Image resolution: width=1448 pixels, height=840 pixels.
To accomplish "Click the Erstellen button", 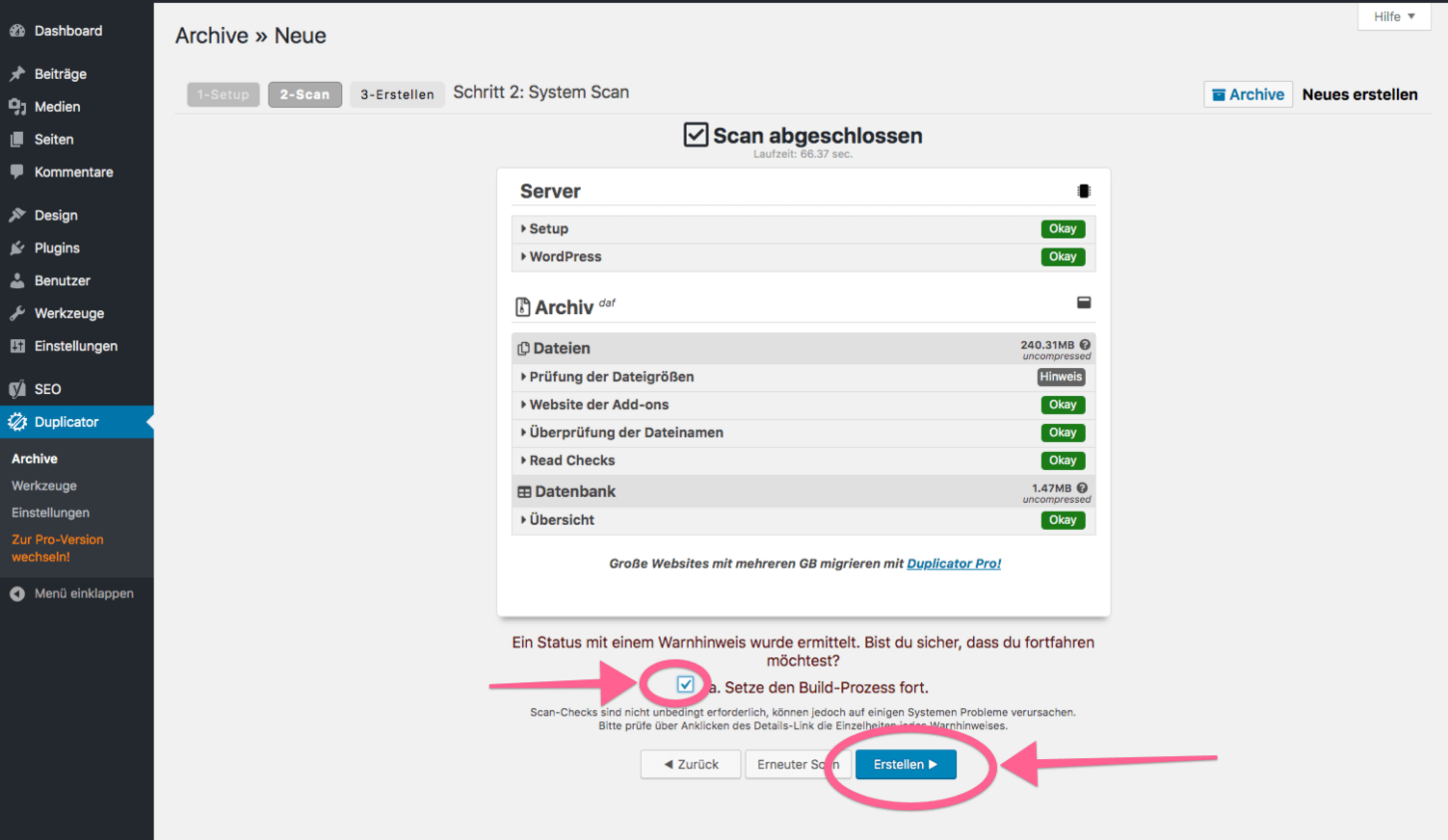I will [x=905, y=764].
